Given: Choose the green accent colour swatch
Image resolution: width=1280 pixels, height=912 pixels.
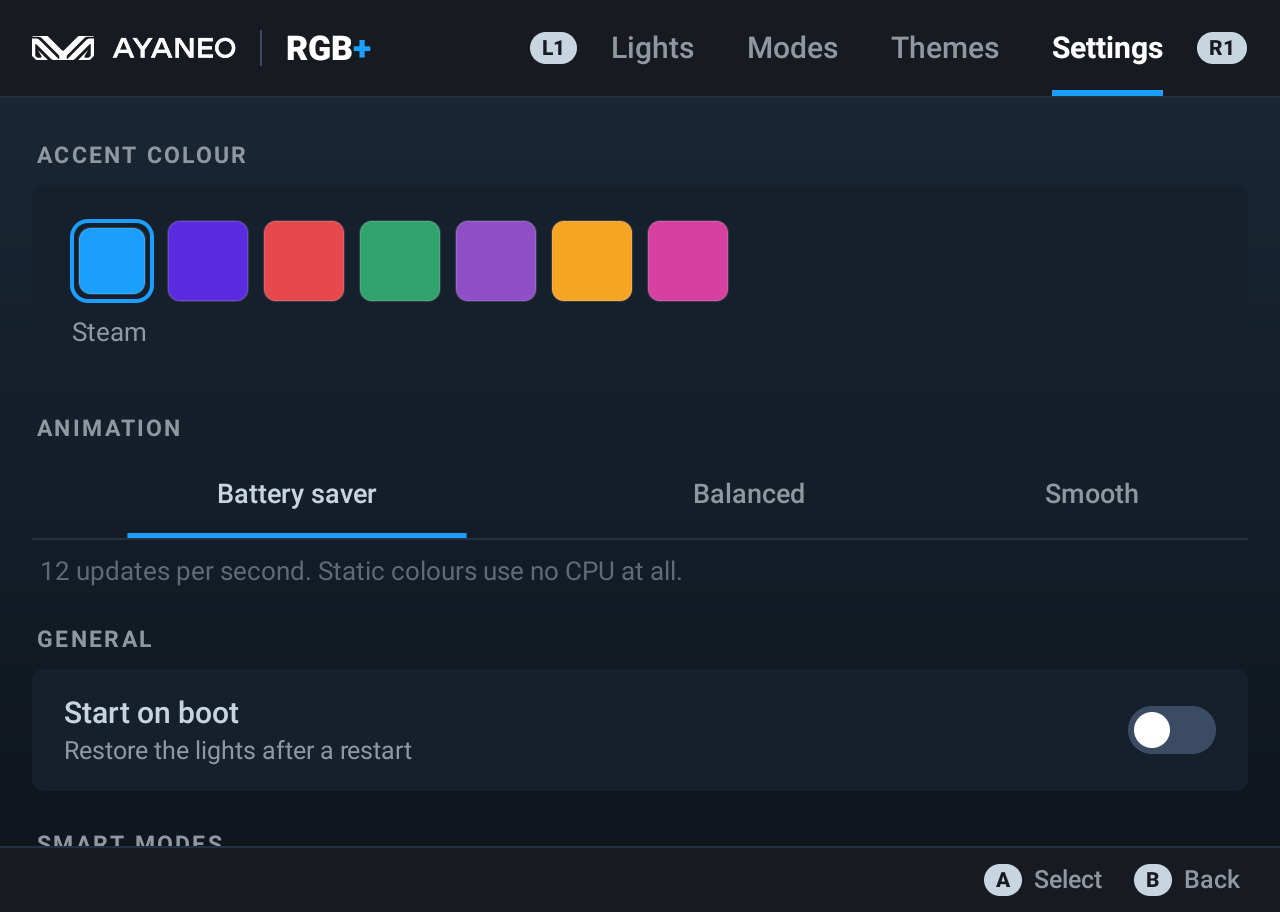Looking at the screenshot, I should (400, 261).
